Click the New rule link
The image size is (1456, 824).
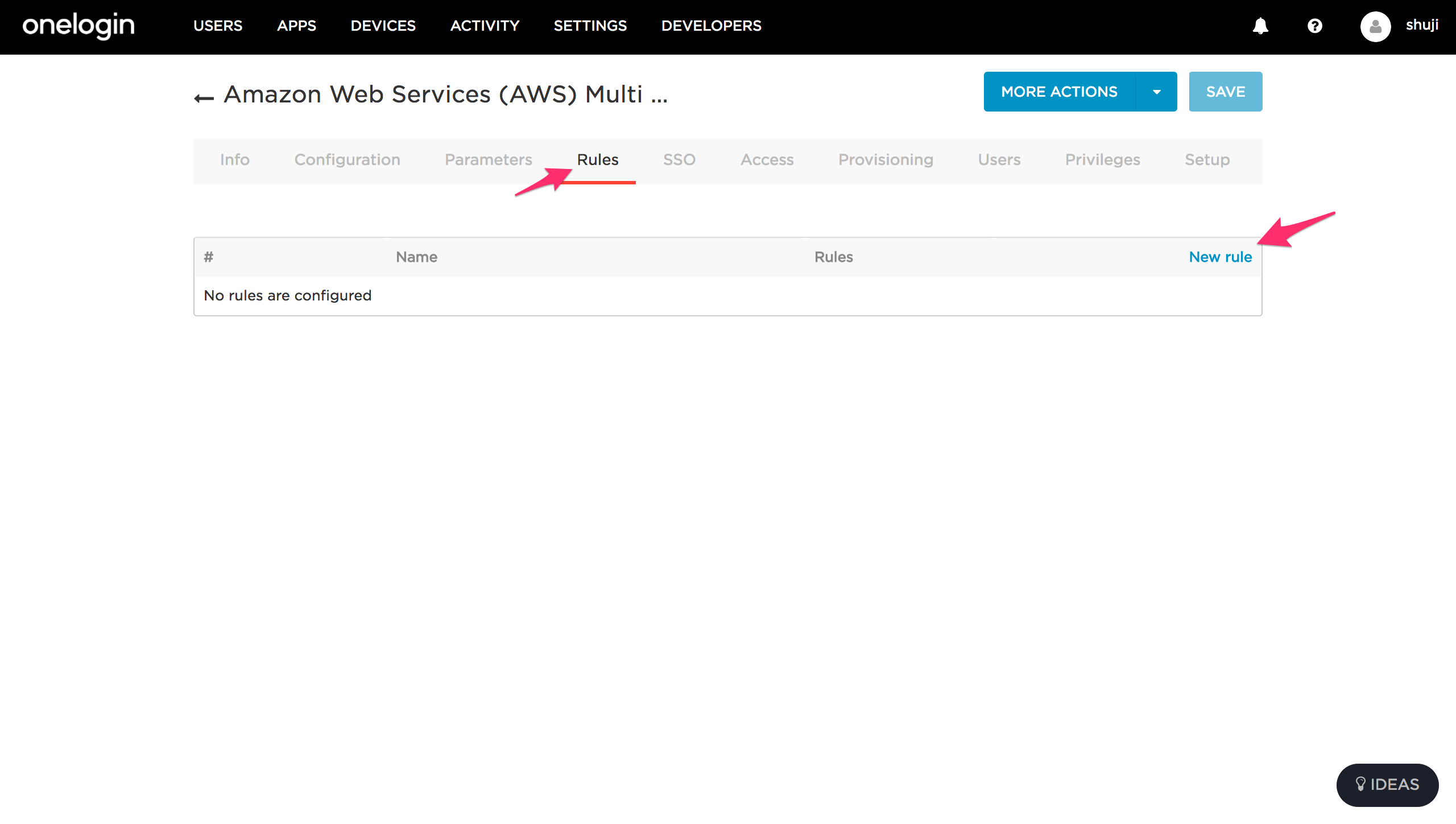tap(1220, 257)
